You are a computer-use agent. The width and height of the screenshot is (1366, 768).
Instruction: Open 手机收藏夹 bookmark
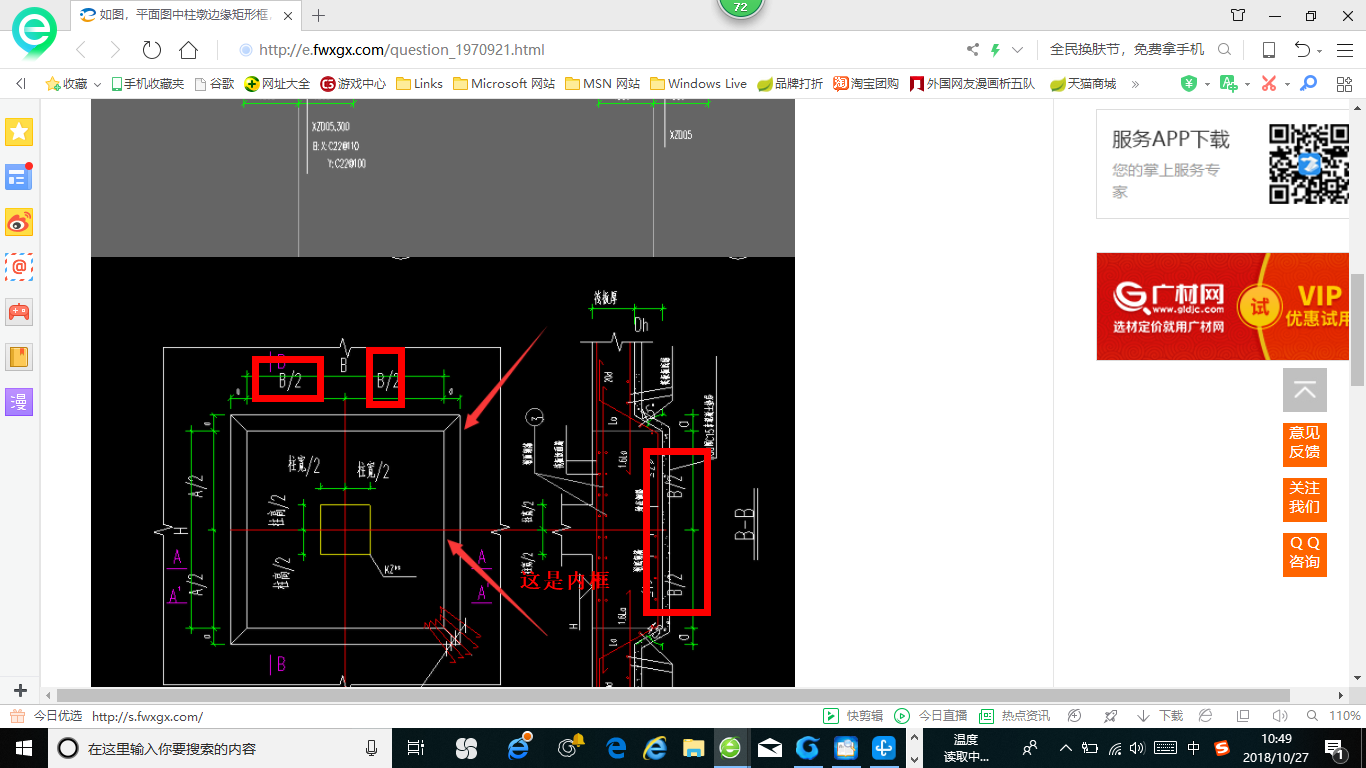(x=147, y=84)
